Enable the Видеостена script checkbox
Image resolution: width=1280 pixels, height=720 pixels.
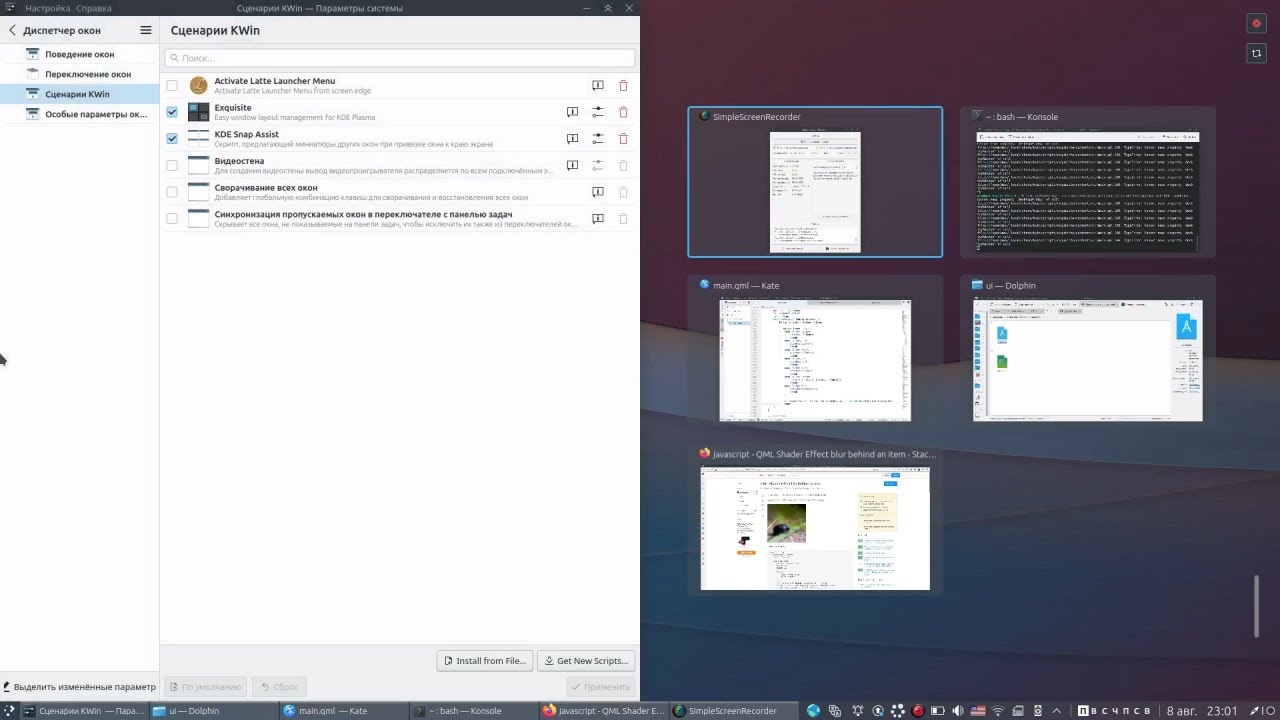pos(172,165)
